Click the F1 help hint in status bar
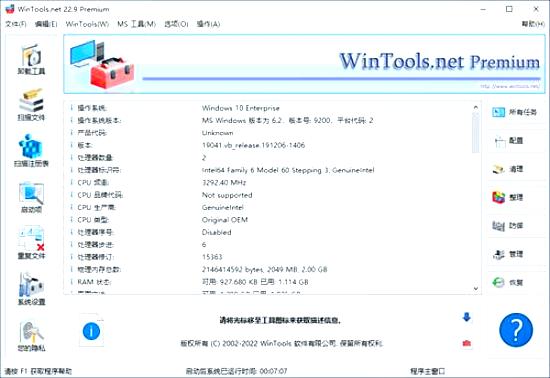 (38, 371)
